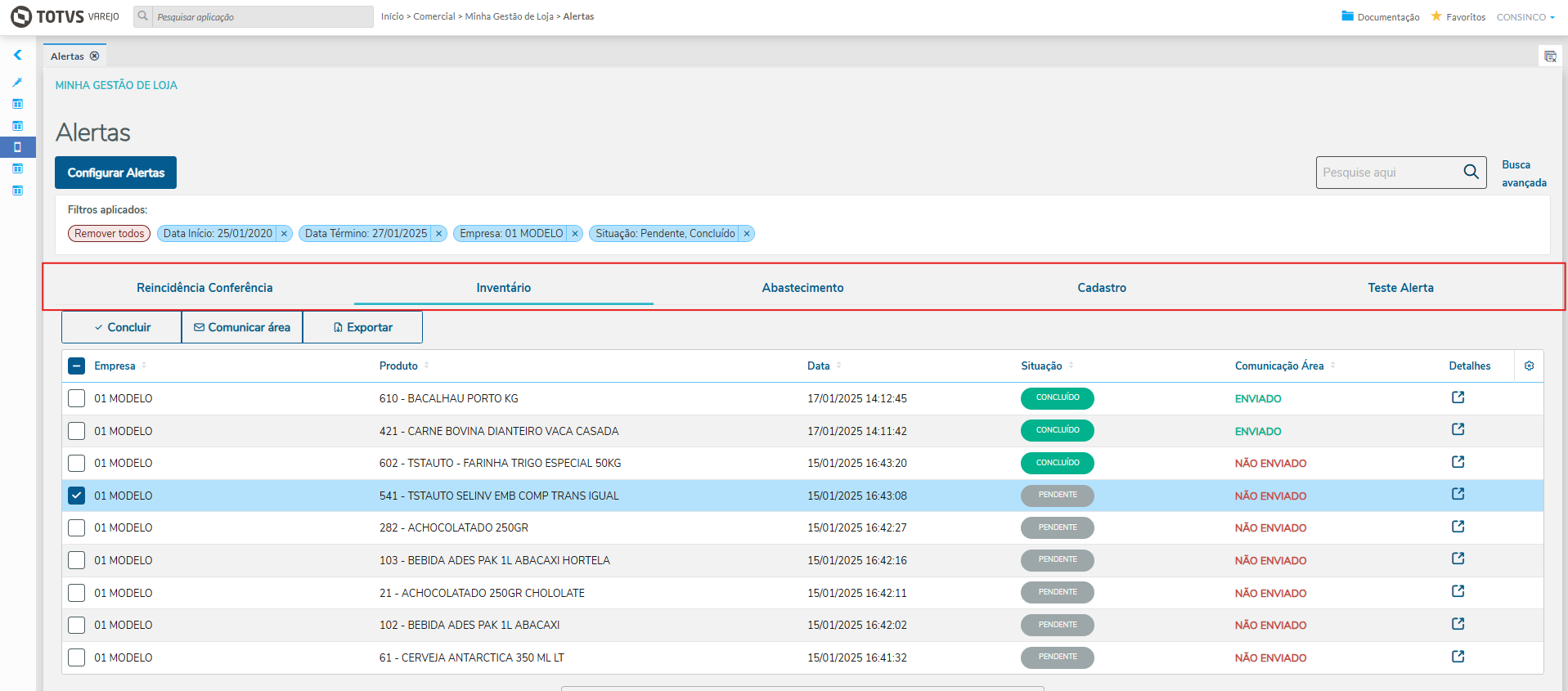Click the ENVIADO status for BACALHAU PORTO KG
This screenshot has height=691, width=1568.
pos(1258,399)
